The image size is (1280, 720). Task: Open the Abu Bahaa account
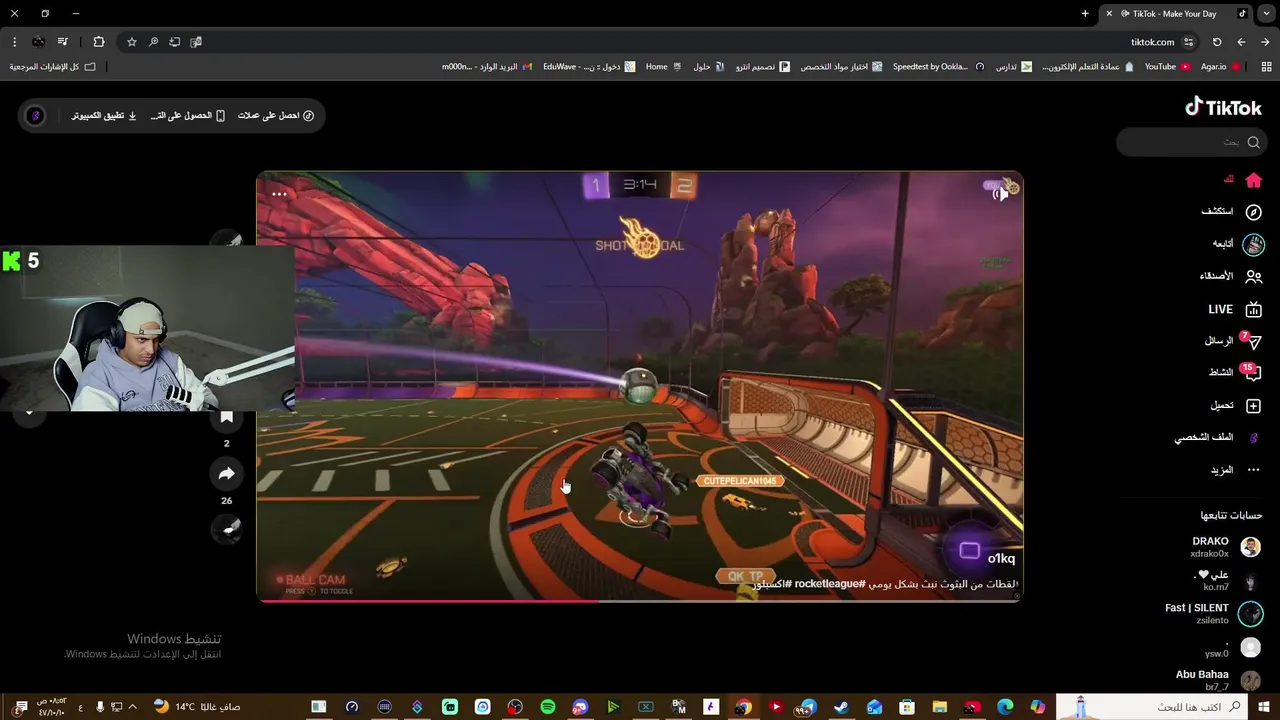(x=1218, y=680)
